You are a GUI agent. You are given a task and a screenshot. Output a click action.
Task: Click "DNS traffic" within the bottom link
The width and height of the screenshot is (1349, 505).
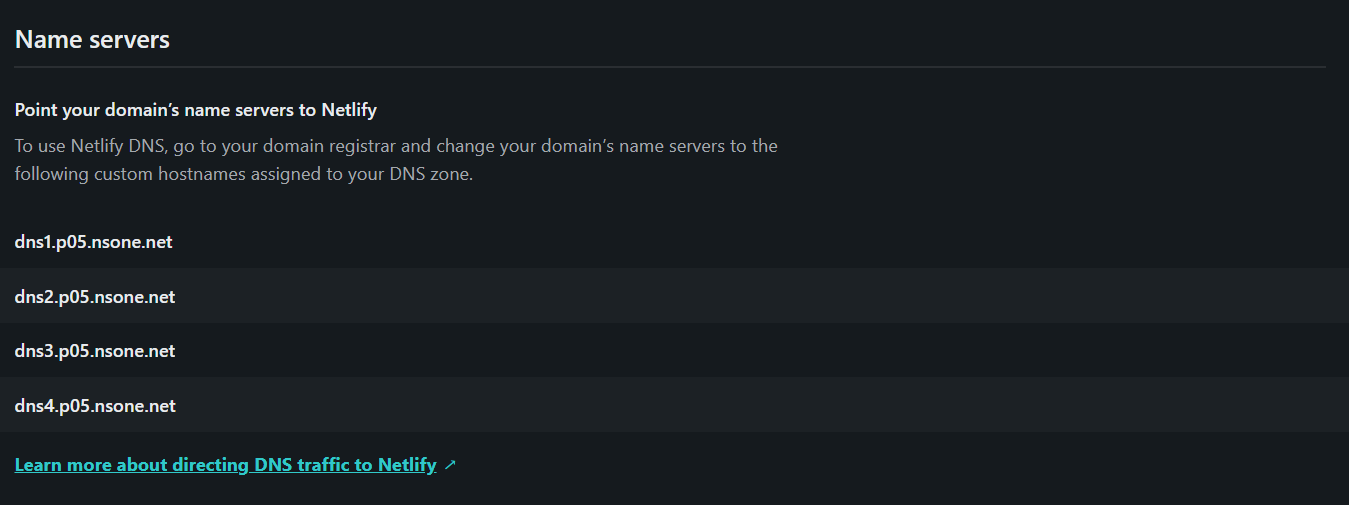[x=302, y=465]
